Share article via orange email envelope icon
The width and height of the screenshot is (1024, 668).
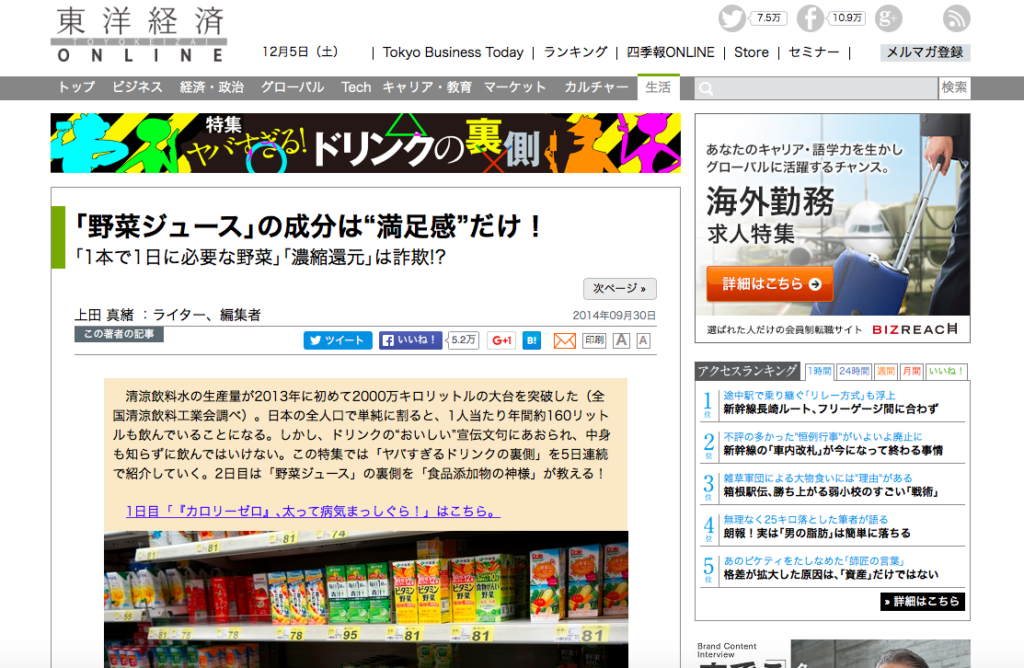click(564, 341)
